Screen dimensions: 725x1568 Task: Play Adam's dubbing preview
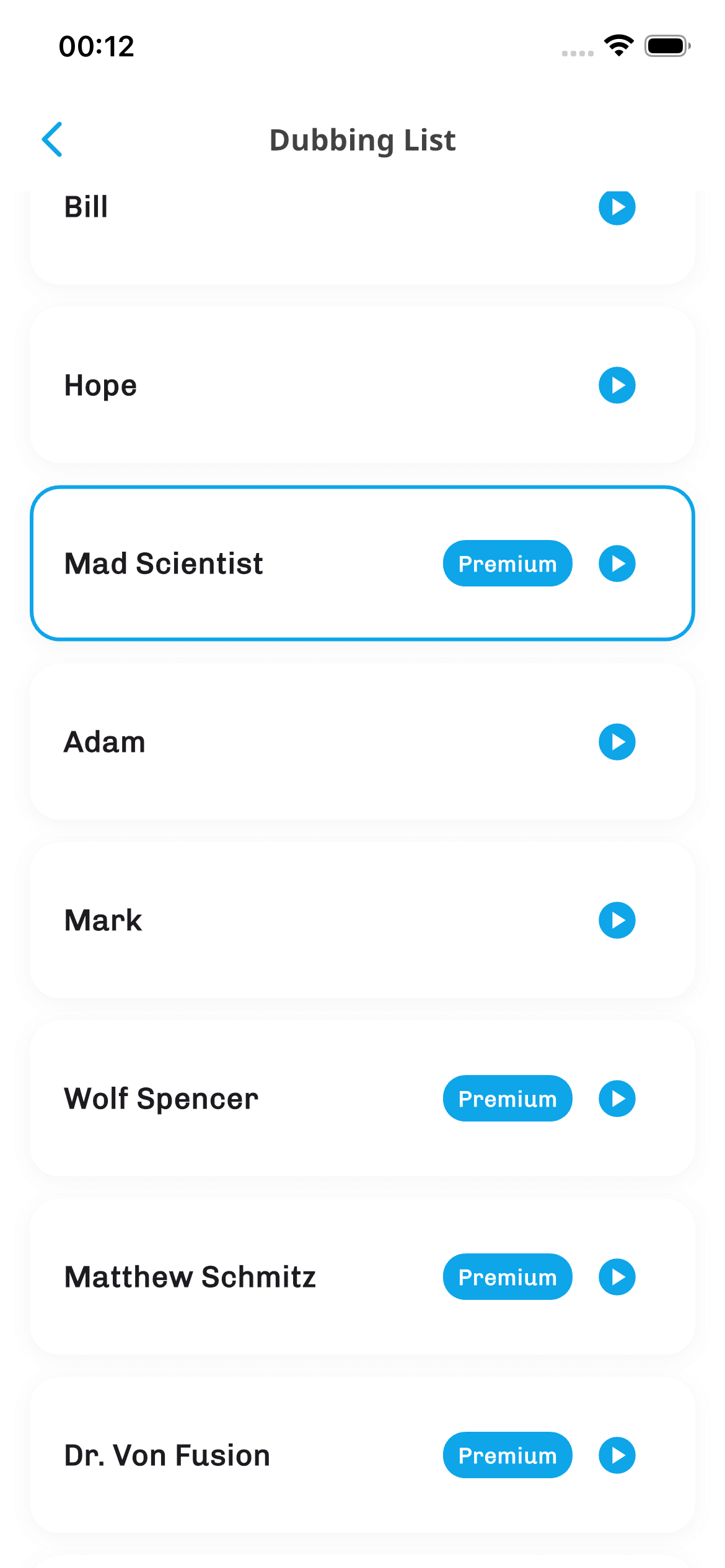pos(617,742)
